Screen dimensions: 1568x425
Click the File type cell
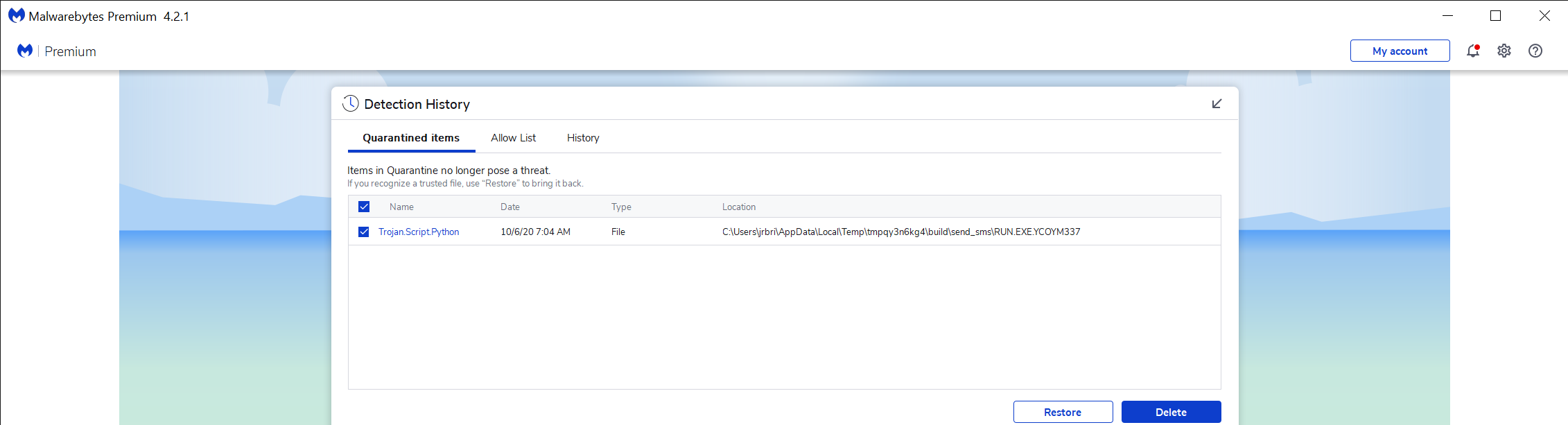pyautogui.click(x=618, y=232)
